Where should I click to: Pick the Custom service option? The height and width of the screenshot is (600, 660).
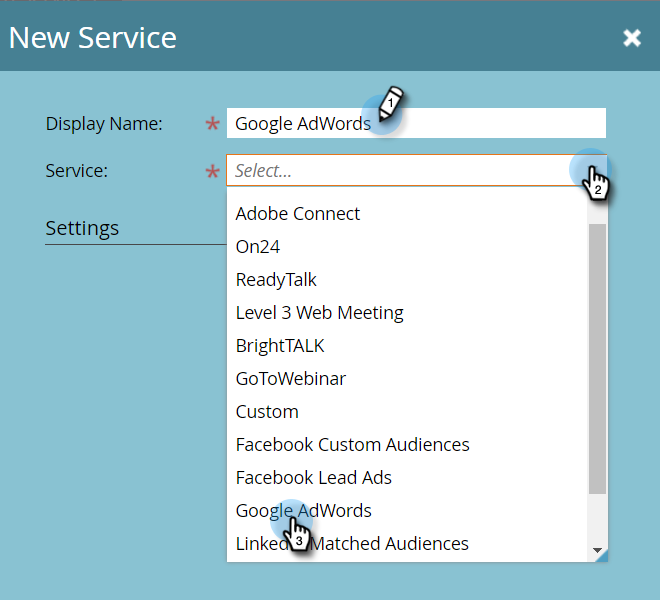point(407,411)
